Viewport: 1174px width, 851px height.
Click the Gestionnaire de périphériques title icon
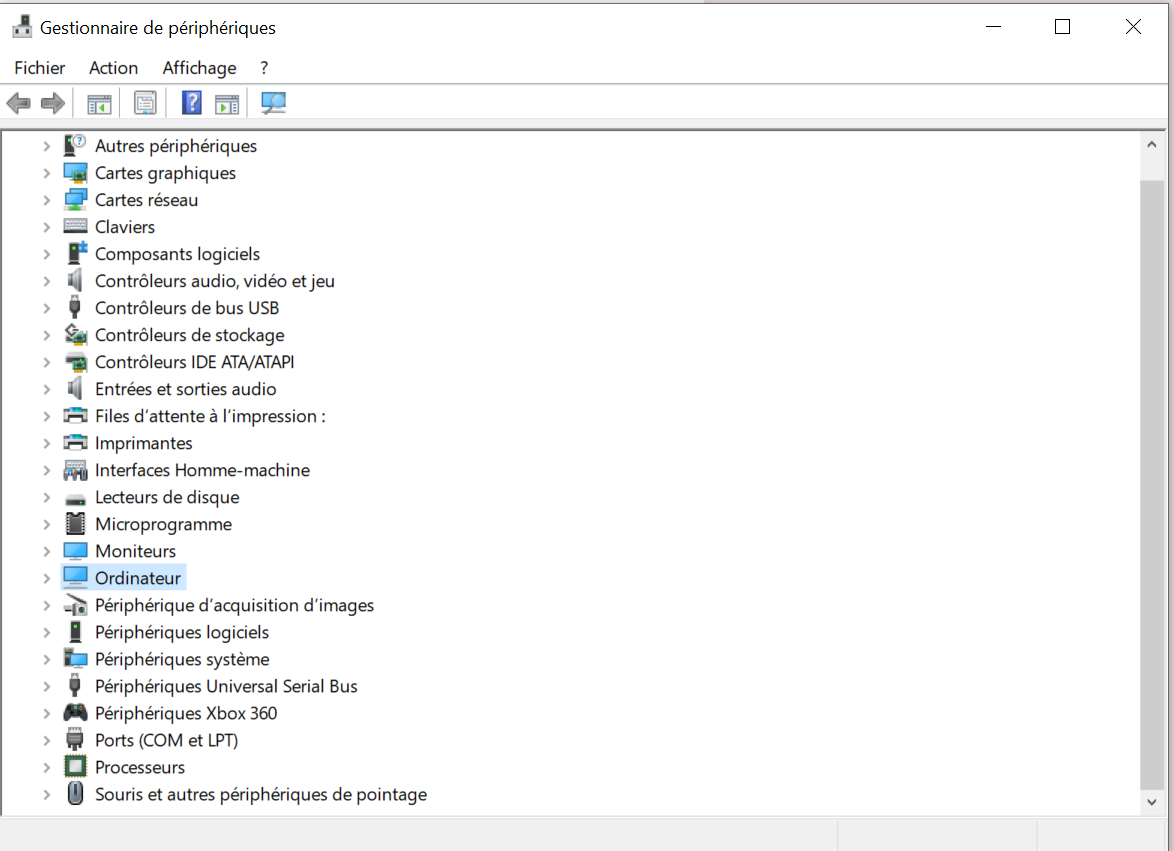[22, 27]
